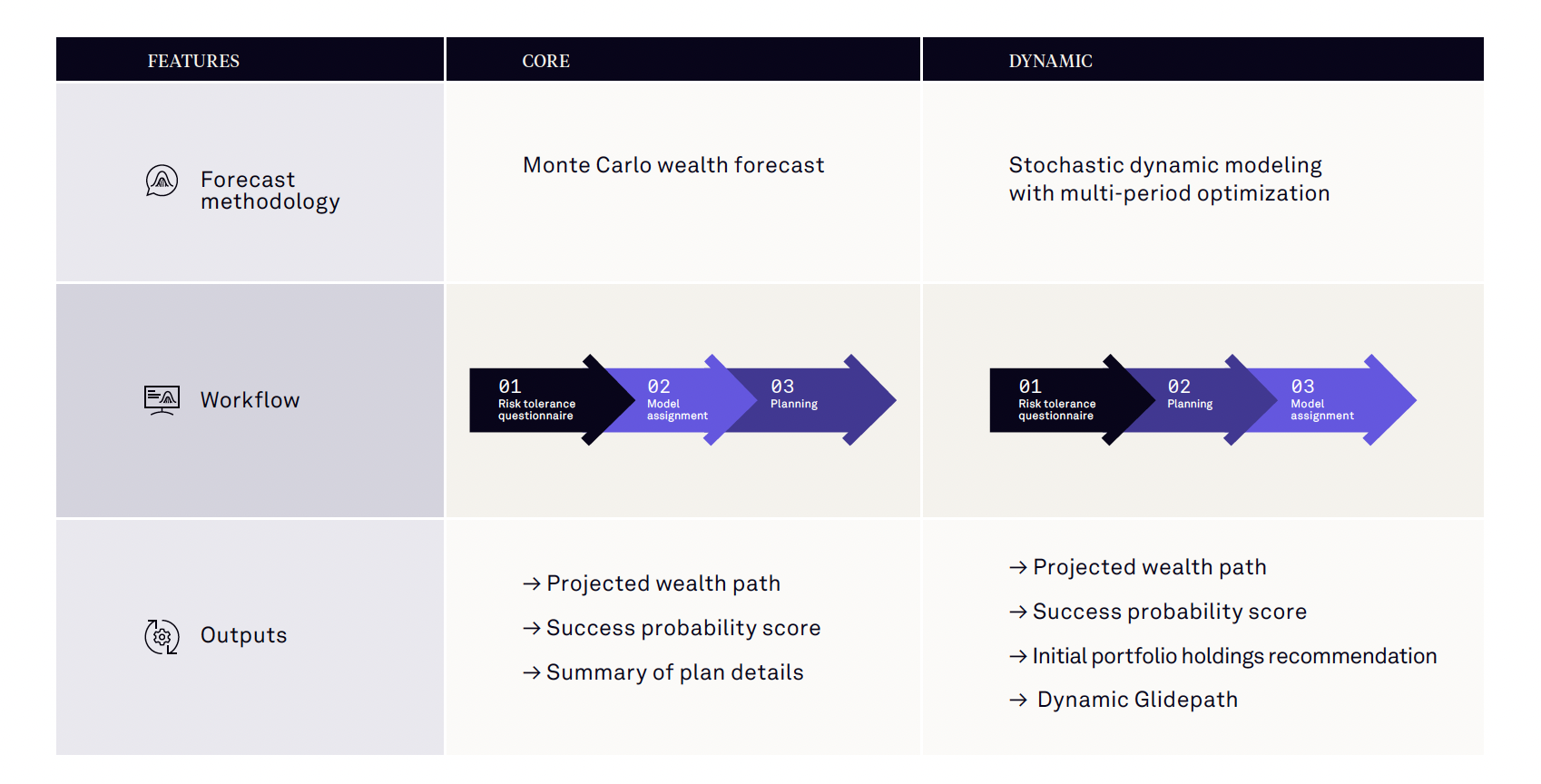Click the Outputs gear cycle icon
Viewport: 1541px width, 784px height.
click(x=162, y=636)
